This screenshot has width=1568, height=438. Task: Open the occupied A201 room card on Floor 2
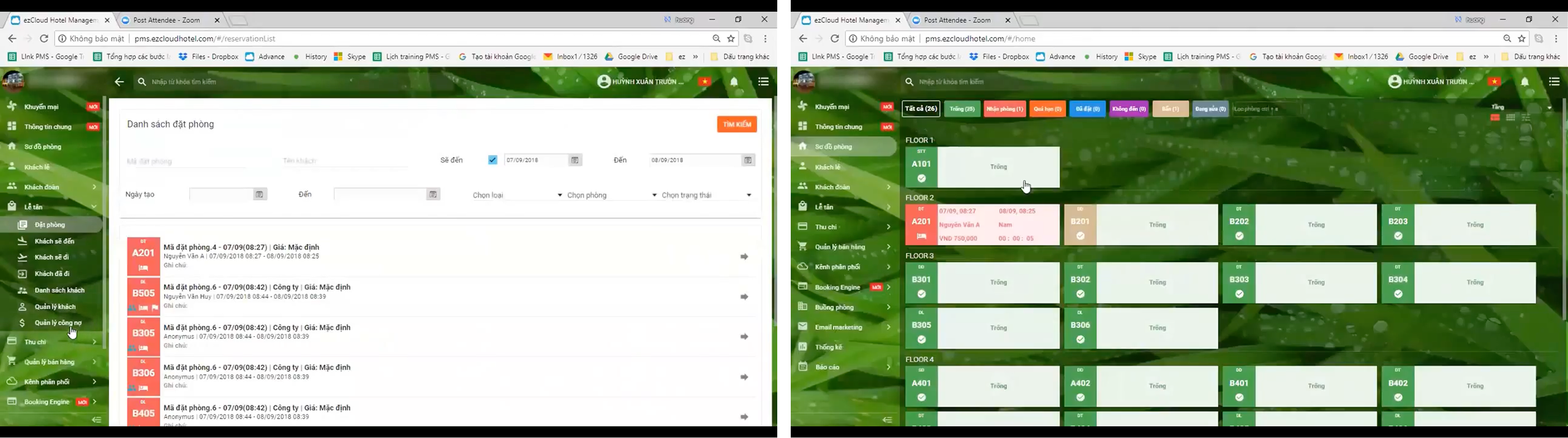pos(982,225)
